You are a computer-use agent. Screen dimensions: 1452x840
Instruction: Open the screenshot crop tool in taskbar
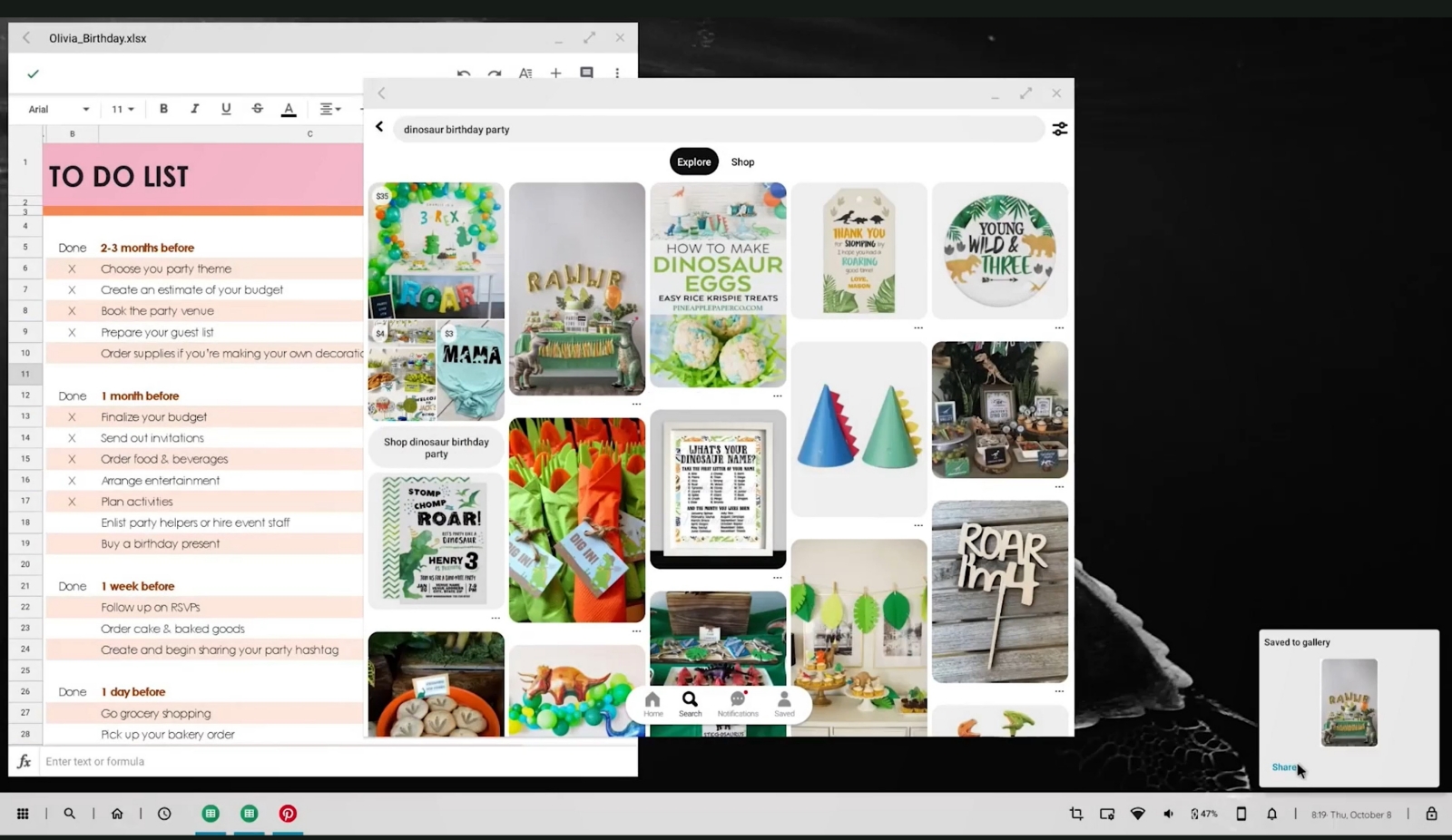click(1076, 814)
